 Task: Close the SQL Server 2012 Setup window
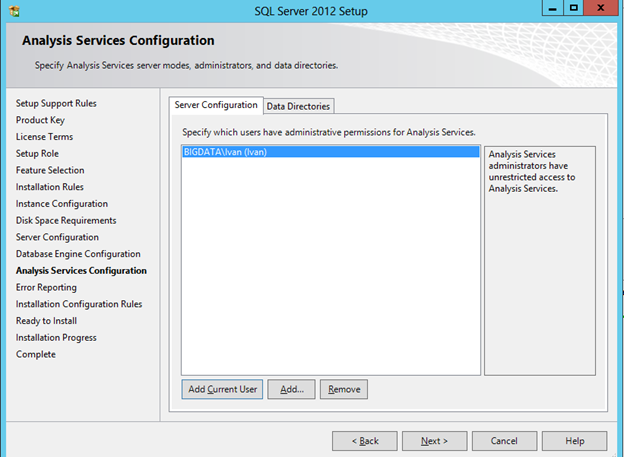(x=601, y=8)
